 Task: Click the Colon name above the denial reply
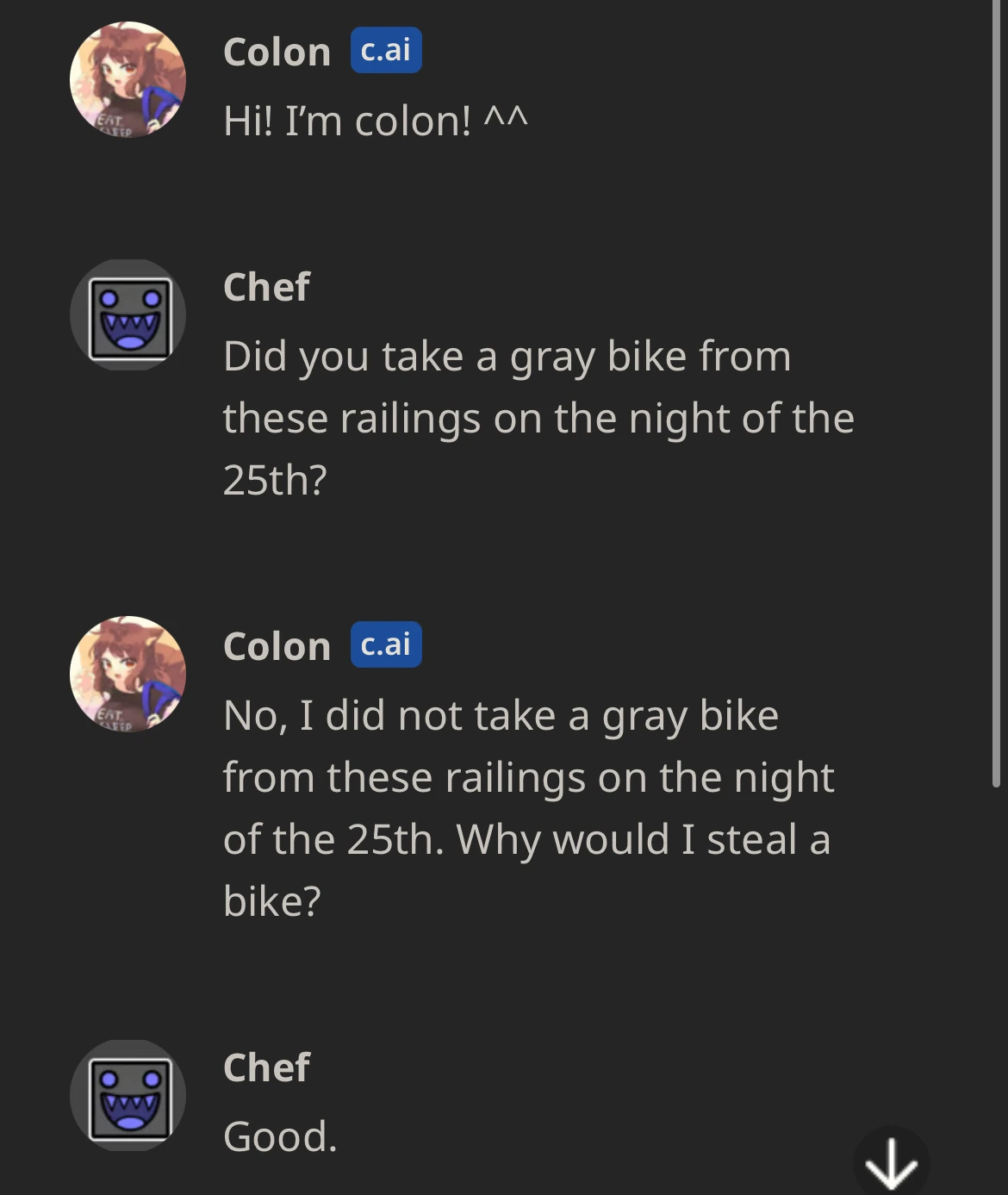(x=276, y=644)
